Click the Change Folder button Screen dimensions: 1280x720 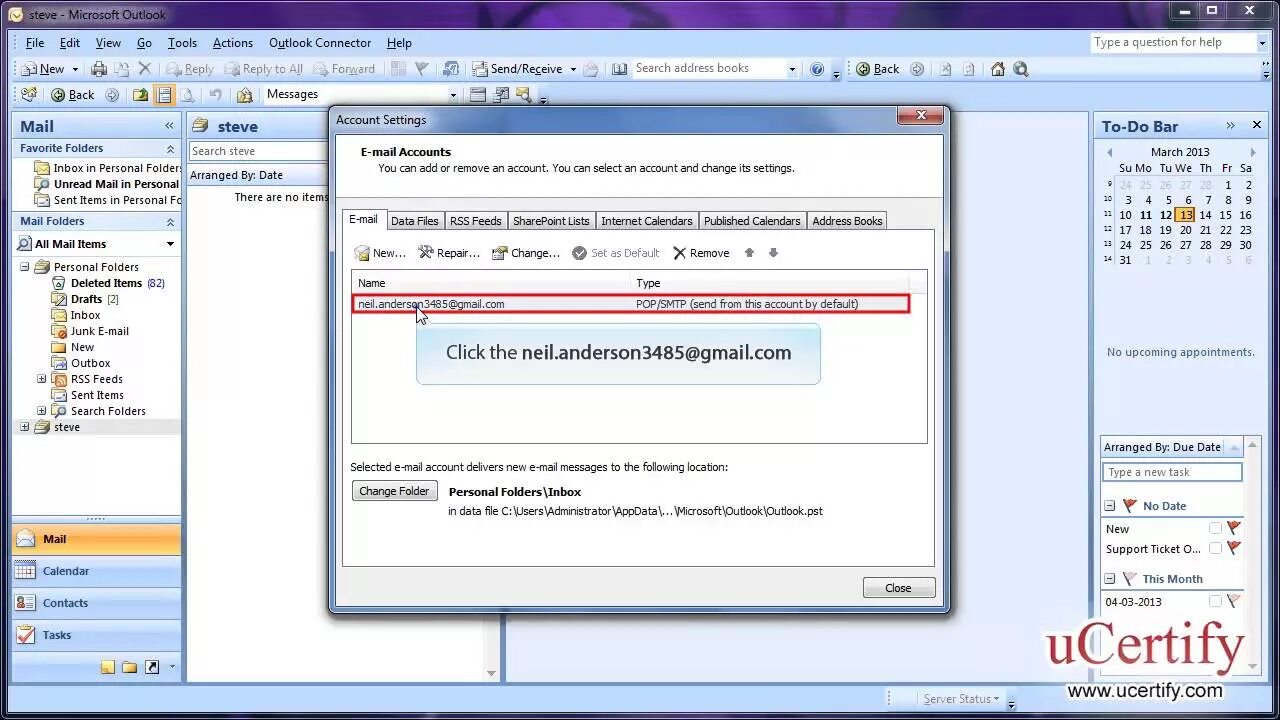pos(394,490)
